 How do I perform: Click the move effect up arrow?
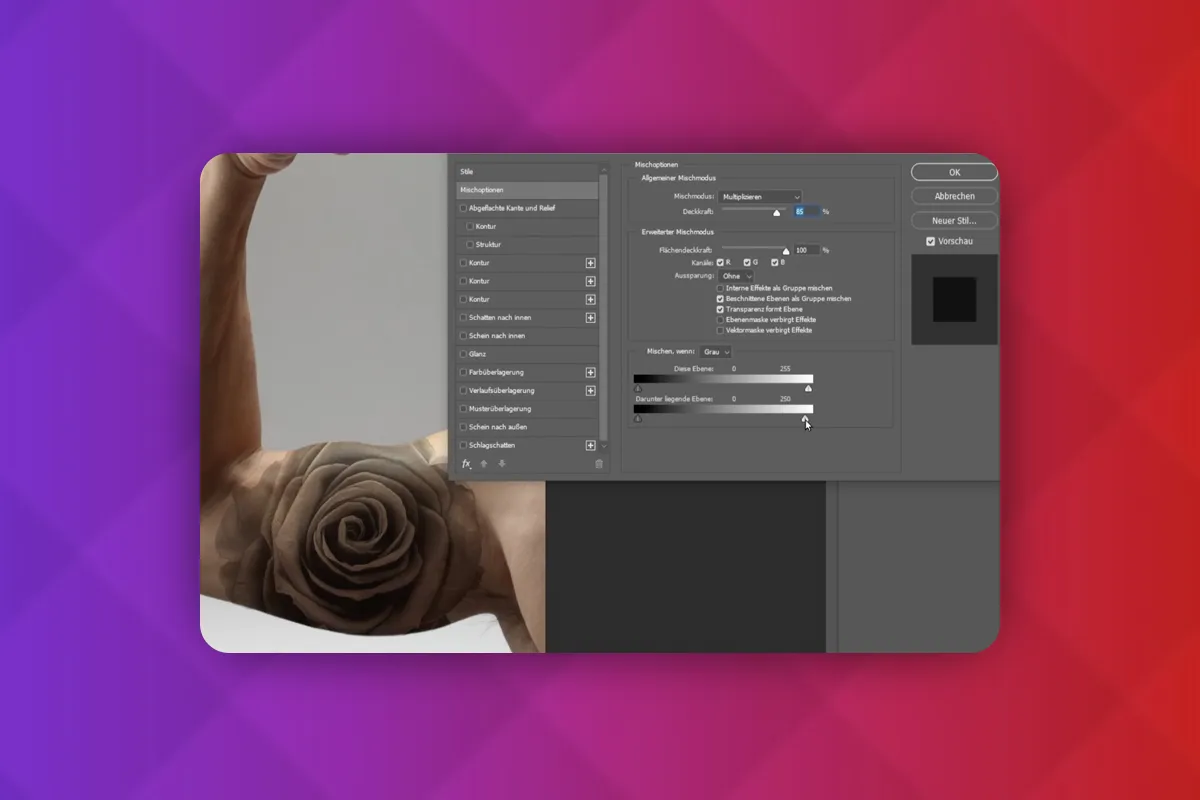pos(484,464)
